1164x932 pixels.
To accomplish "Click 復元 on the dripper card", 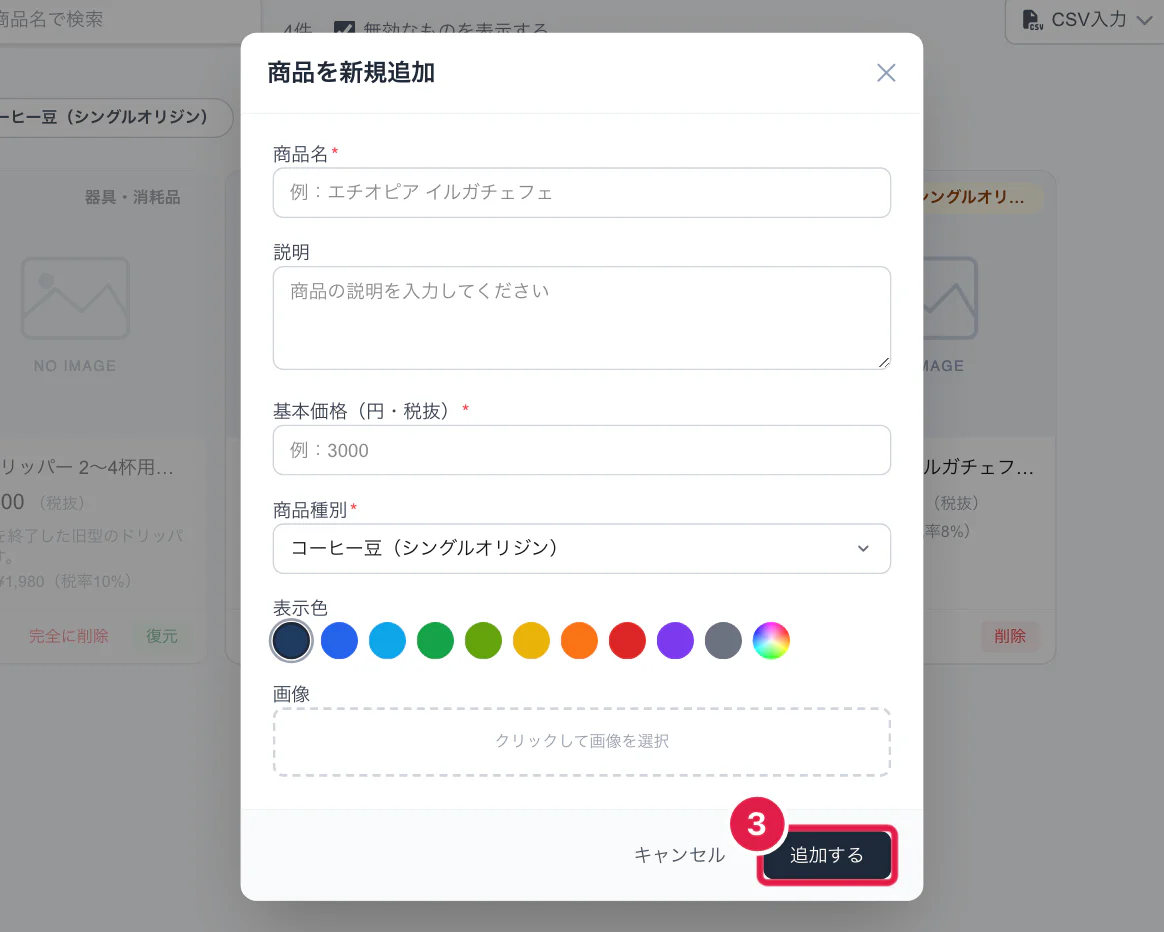I will 162,636.
